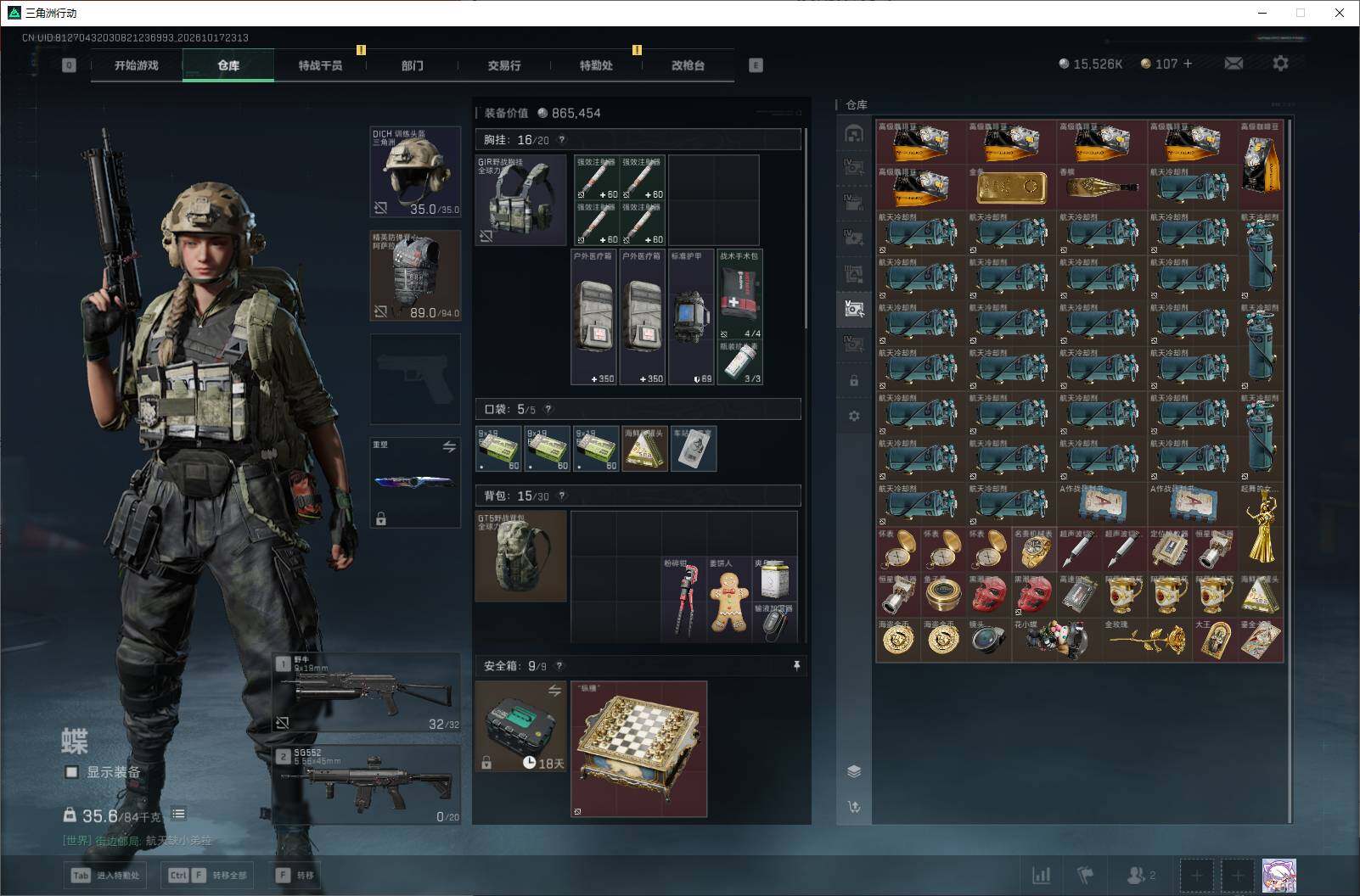1360x896 pixels.
Task: Click the equipment panel vertical scrollbar
Action: (806, 228)
